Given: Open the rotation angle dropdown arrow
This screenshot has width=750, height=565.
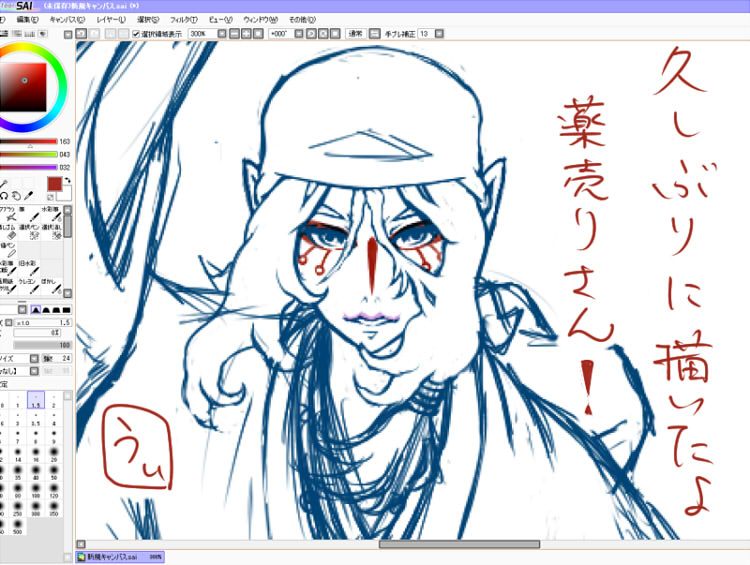Looking at the screenshot, I should point(299,34).
